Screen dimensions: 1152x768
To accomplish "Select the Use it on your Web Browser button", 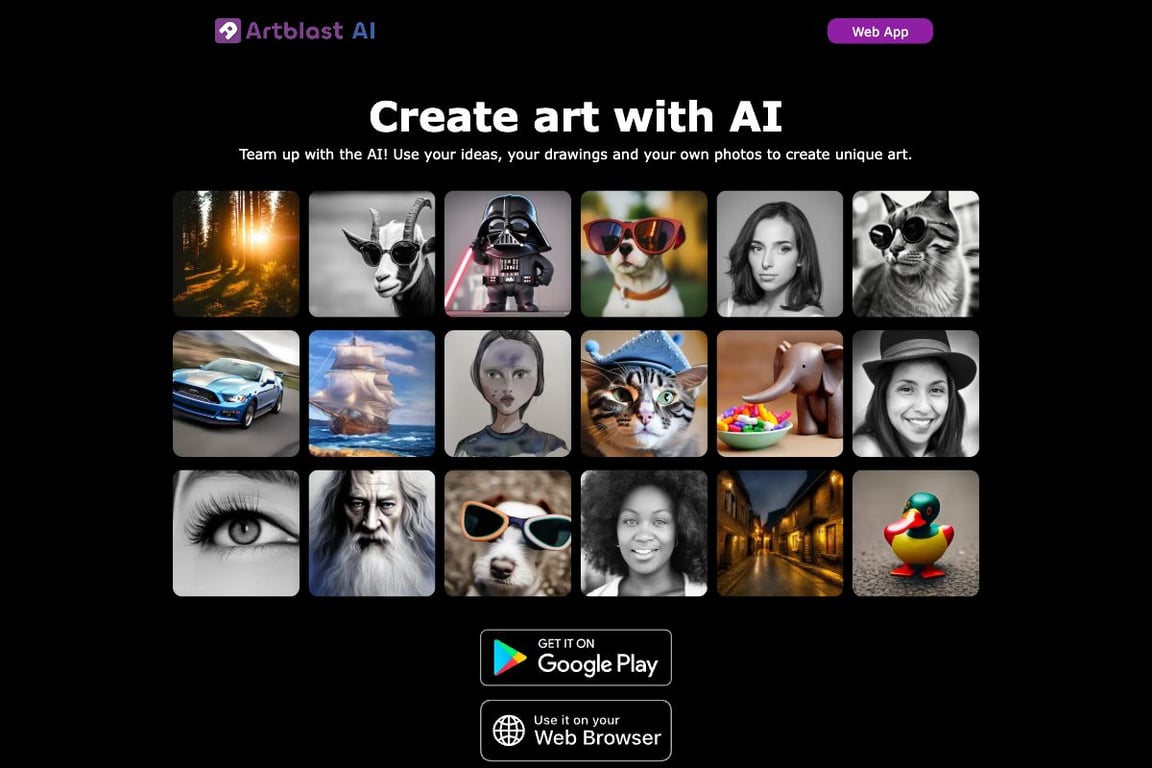I will point(575,730).
